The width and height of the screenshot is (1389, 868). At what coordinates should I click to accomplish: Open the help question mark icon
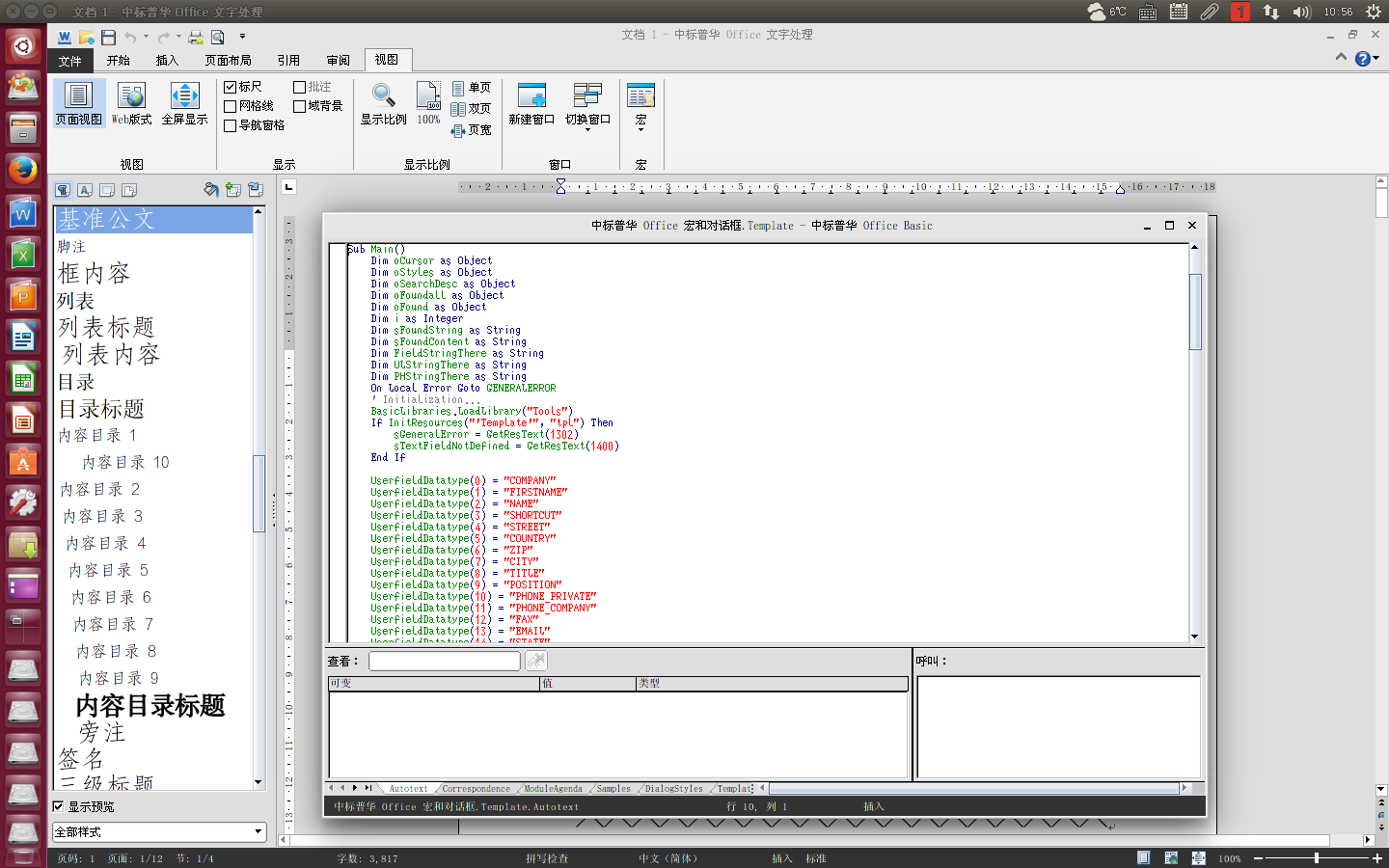pyautogui.click(x=1362, y=59)
